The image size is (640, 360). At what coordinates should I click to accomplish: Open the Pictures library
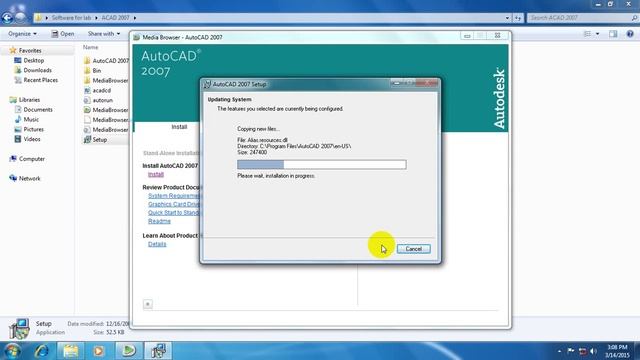[x=33, y=129]
